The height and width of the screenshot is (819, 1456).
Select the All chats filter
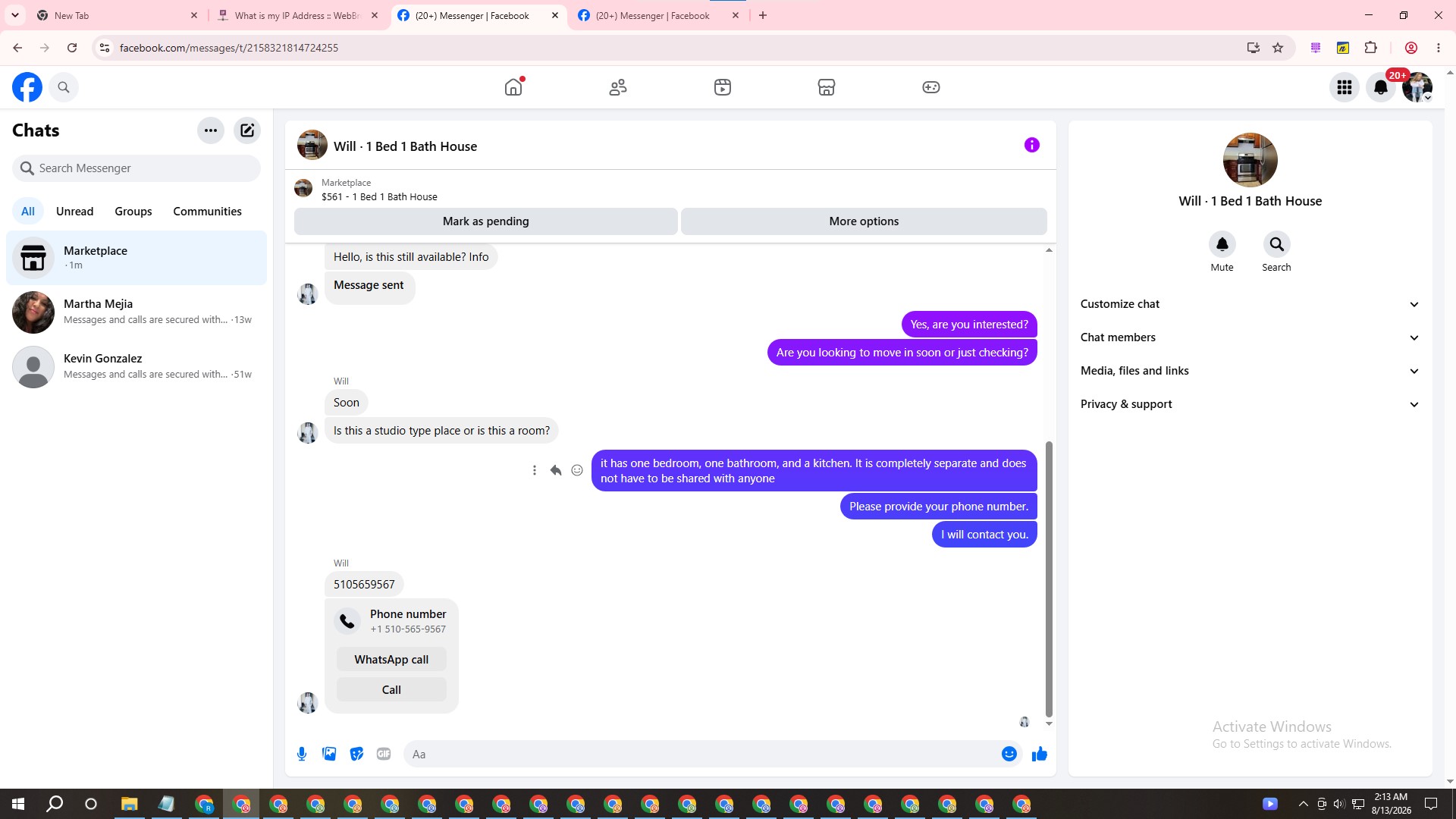pyautogui.click(x=28, y=212)
